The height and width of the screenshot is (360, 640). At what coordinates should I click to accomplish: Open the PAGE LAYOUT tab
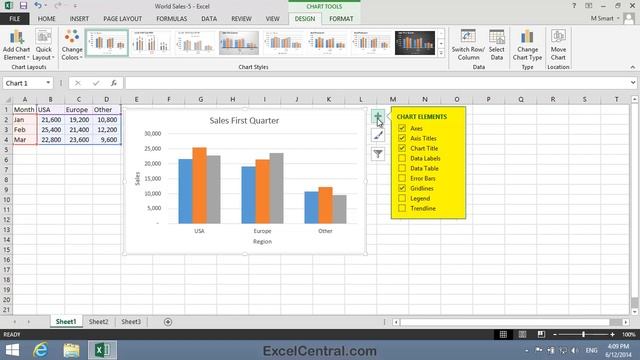coord(122,19)
